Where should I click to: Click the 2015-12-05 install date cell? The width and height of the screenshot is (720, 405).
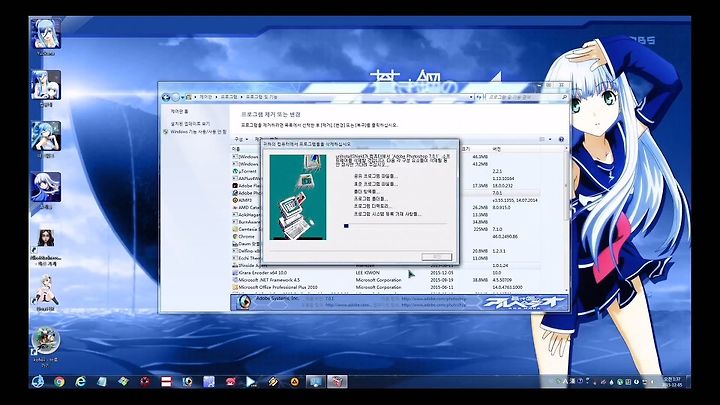(442, 273)
